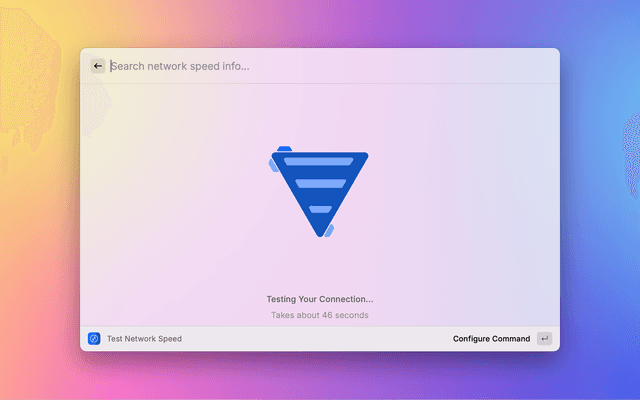Screen dimensions: 640x400
Task: Click the desktop wallpaper left of the window
Action: (x=40, y=200)
